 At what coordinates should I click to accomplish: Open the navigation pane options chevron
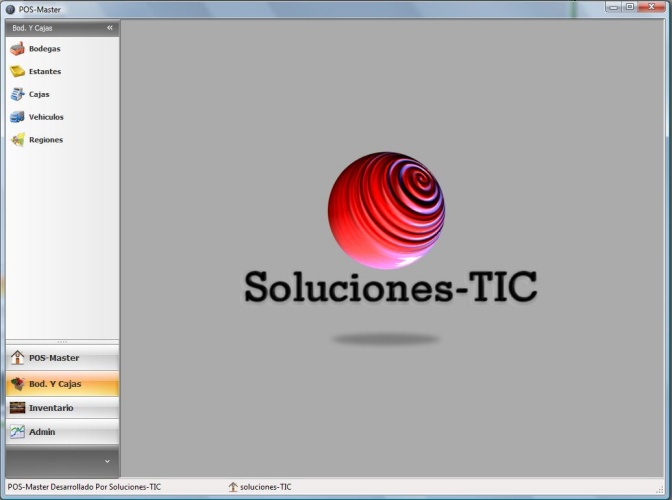point(107,461)
